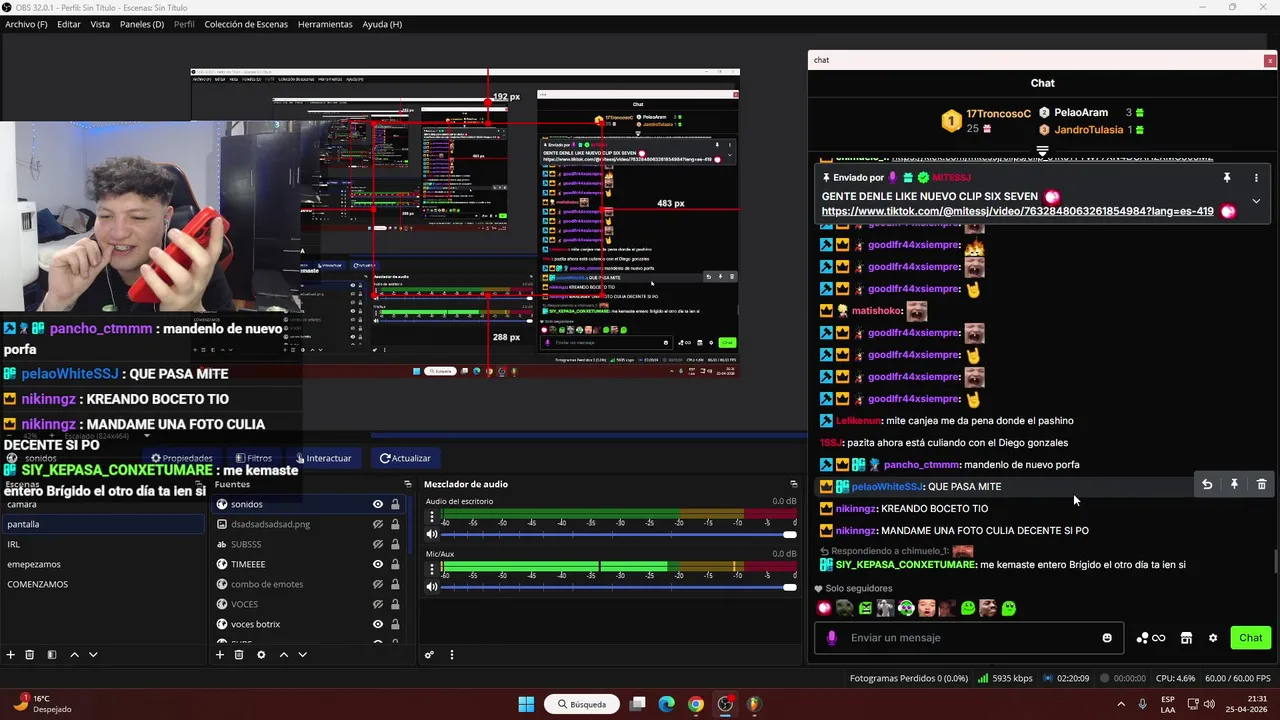The height and width of the screenshot is (720, 1280).
Task: Click the Interactuar button
Action: pos(322,458)
